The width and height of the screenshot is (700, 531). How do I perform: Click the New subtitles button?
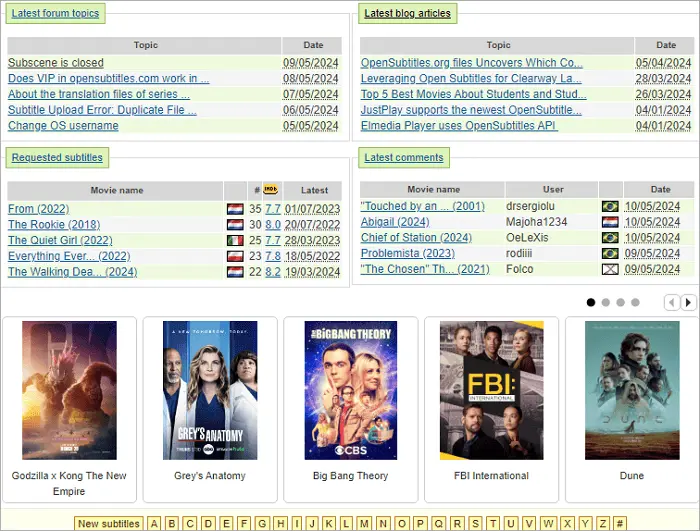(x=108, y=524)
